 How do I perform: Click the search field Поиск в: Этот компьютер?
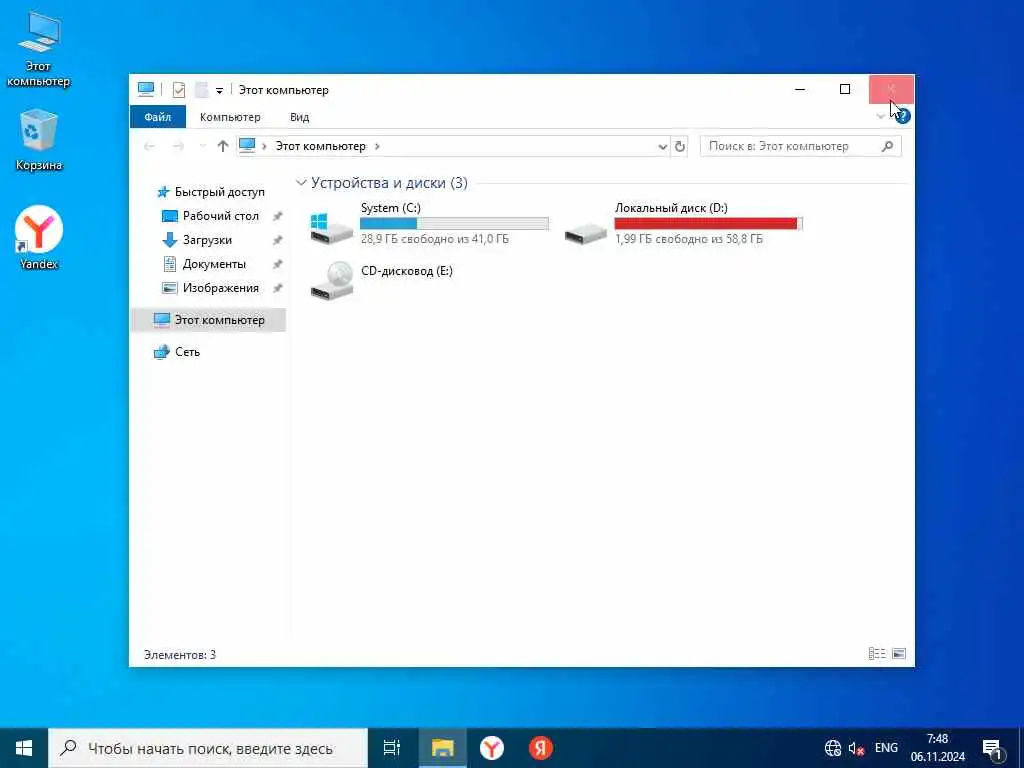[801, 146]
